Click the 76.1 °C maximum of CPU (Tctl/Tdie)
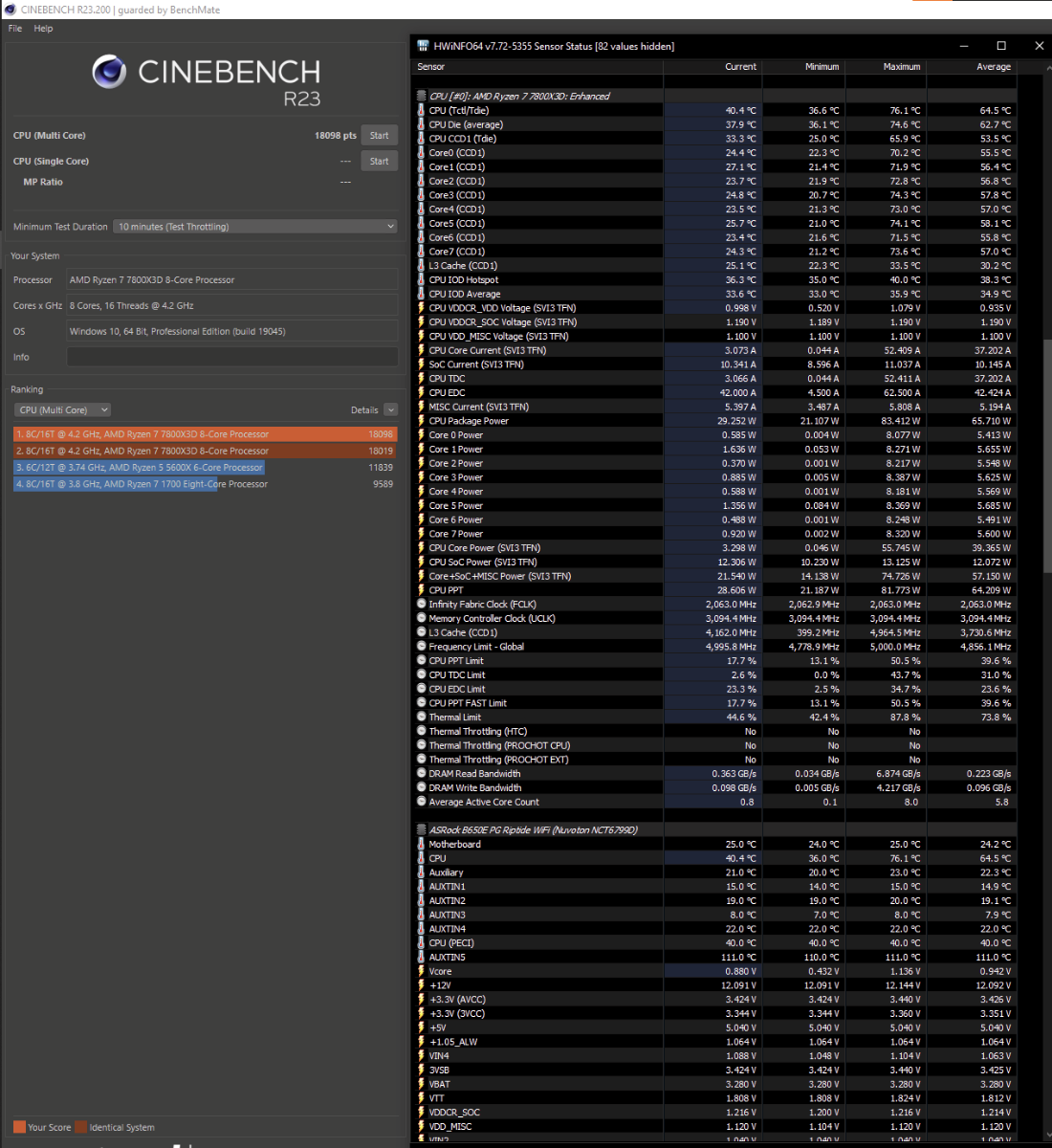The width and height of the screenshot is (1052, 1148). coord(905,110)
